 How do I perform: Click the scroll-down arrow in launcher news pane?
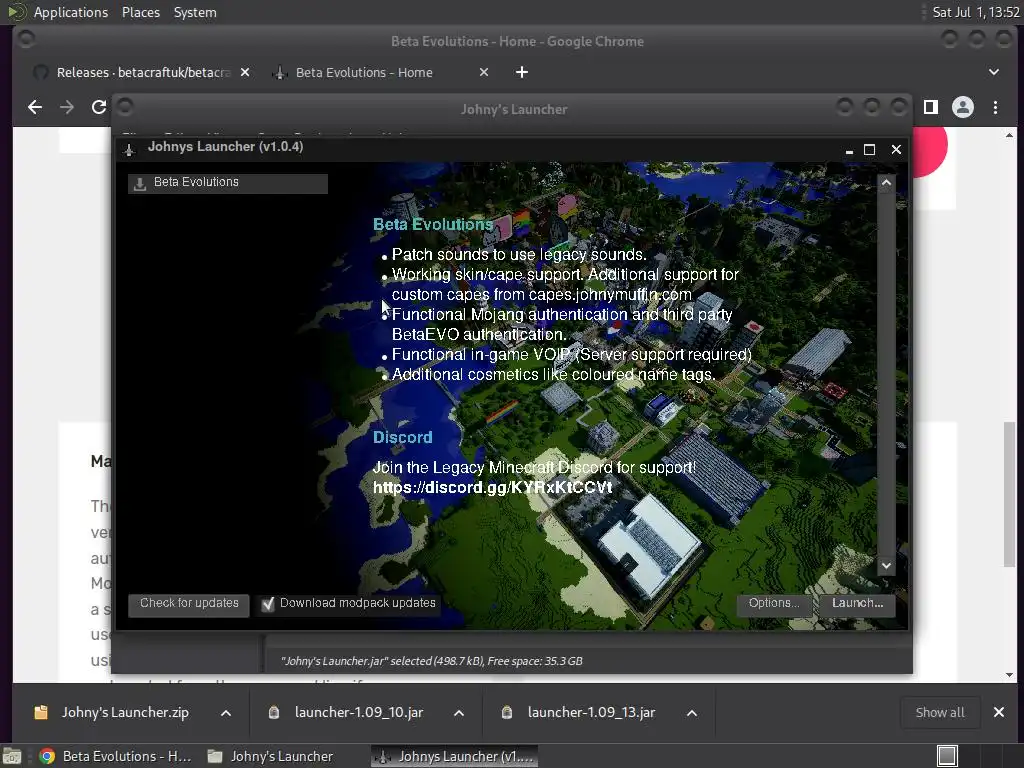(x=886, y=566)
